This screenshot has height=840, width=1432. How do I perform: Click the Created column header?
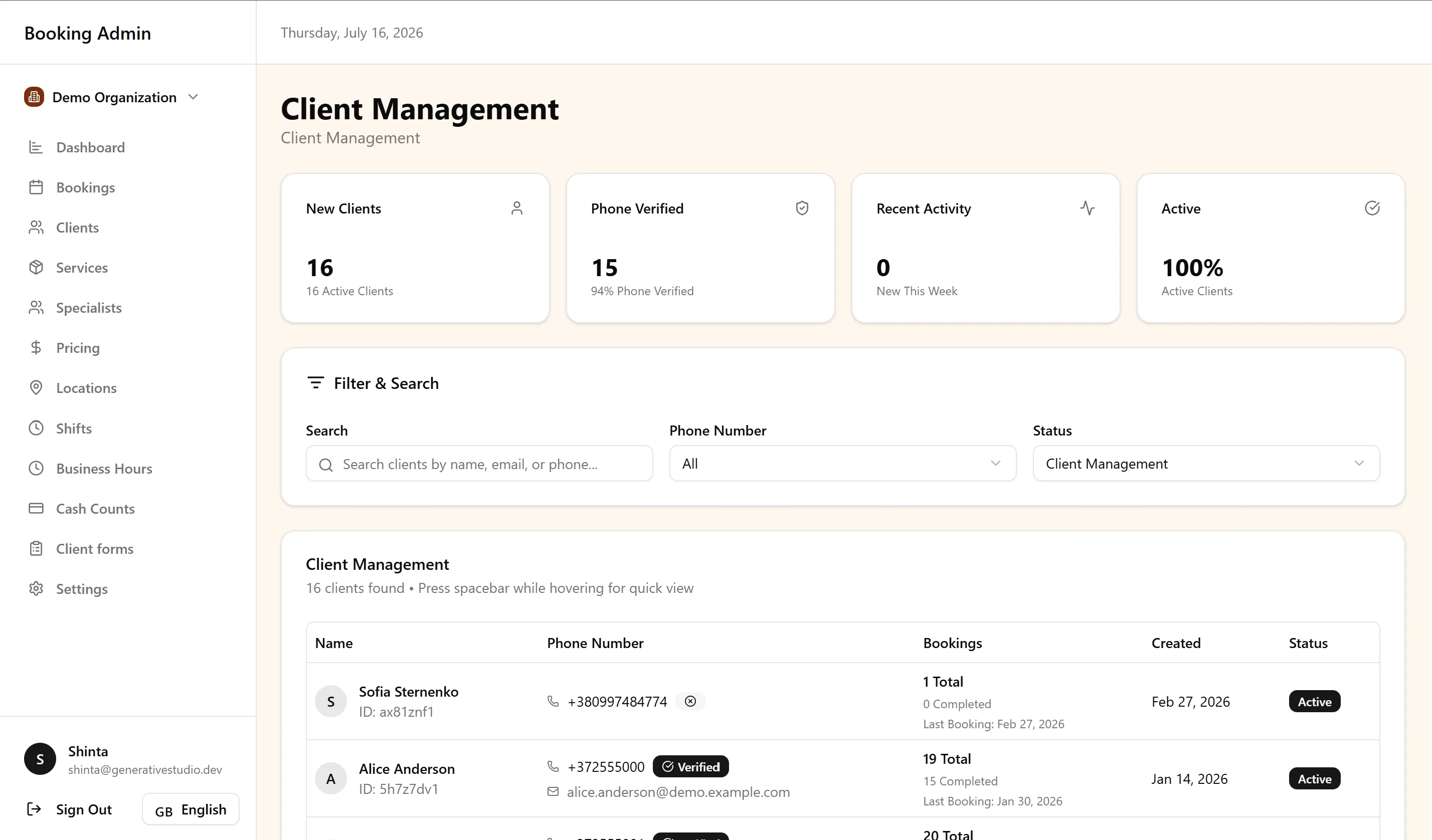[x=1176, y=643]
